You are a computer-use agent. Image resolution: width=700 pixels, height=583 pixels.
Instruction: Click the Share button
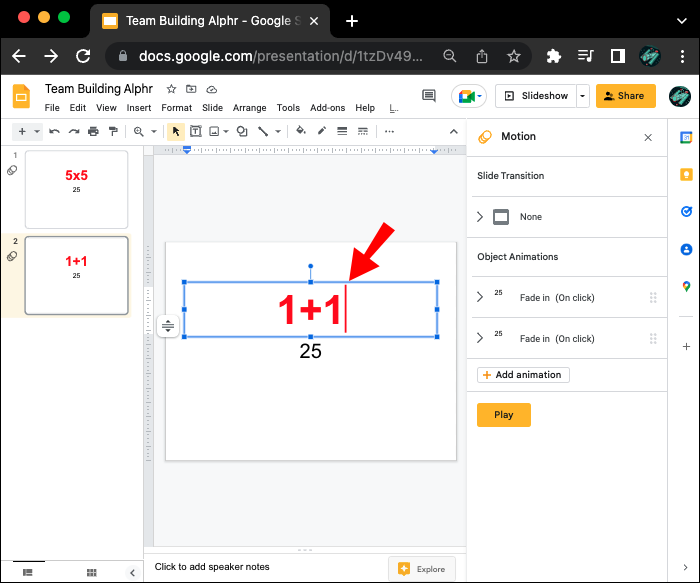point(625,96)
